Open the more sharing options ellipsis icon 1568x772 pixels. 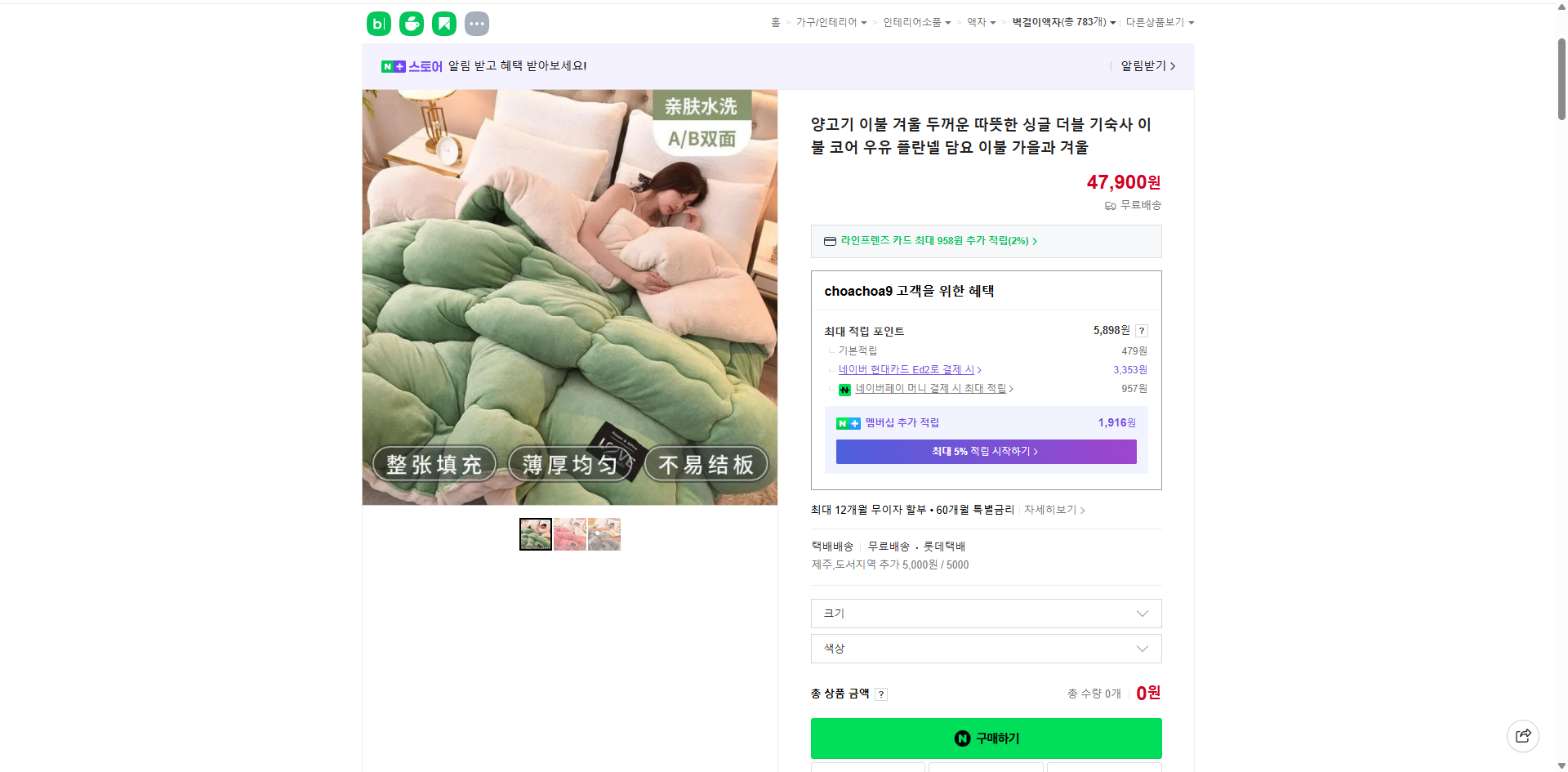point(476,23)
